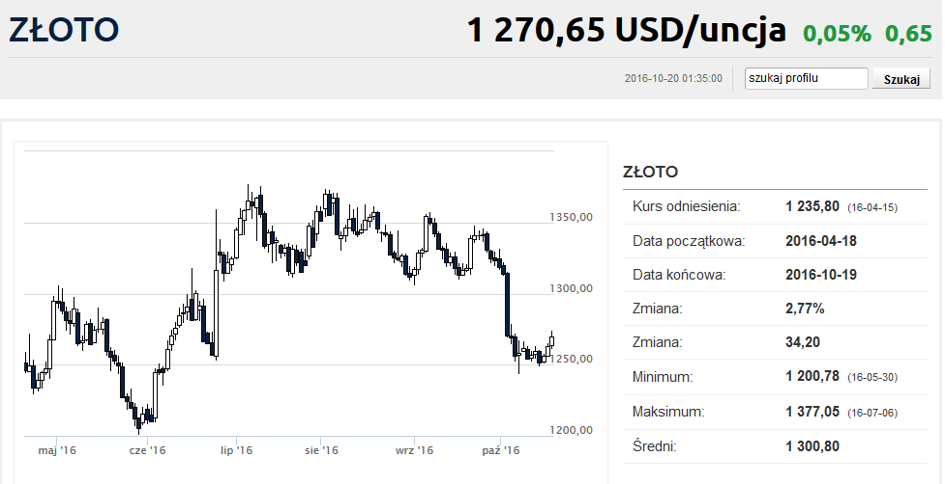The height and width of the screenshot is (484, 945).
Task: Click the 'wrz '16' axis label
Action: pyautogui.click(x=415, y=450)
